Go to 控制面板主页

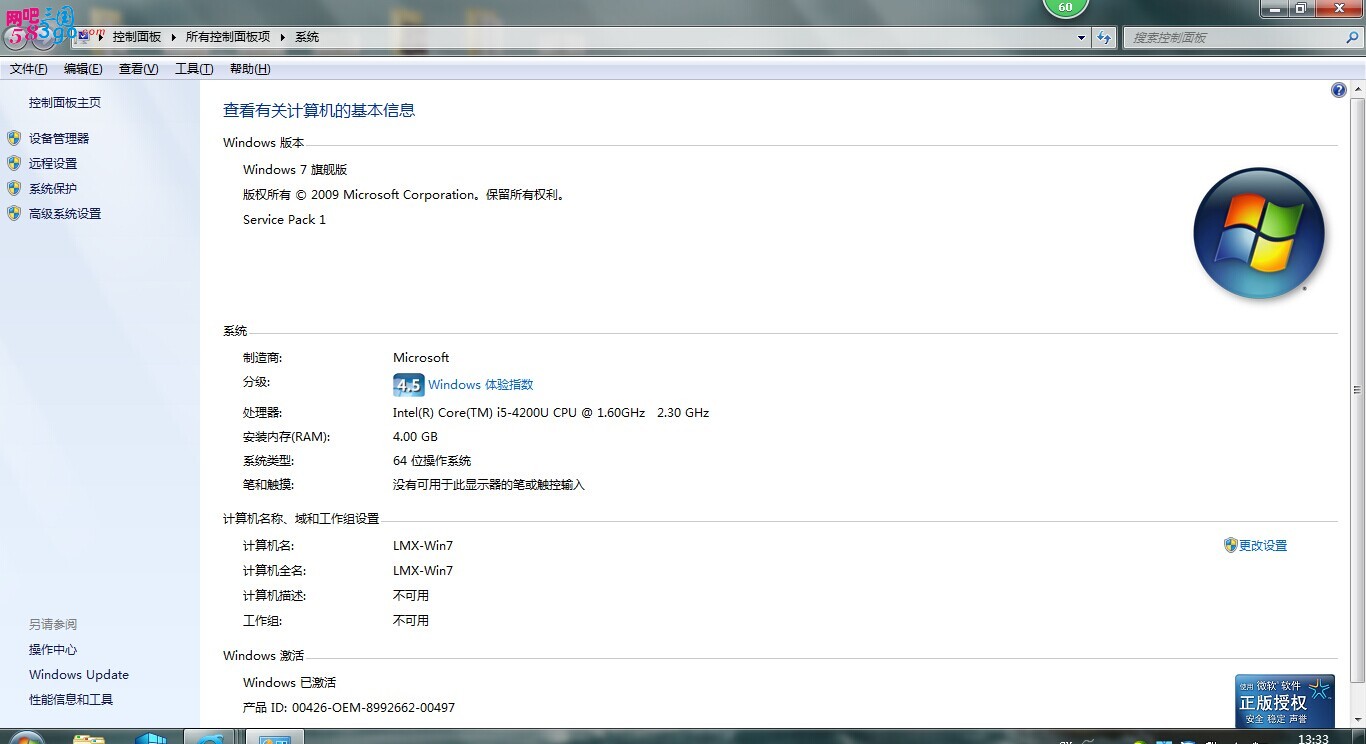65,103
